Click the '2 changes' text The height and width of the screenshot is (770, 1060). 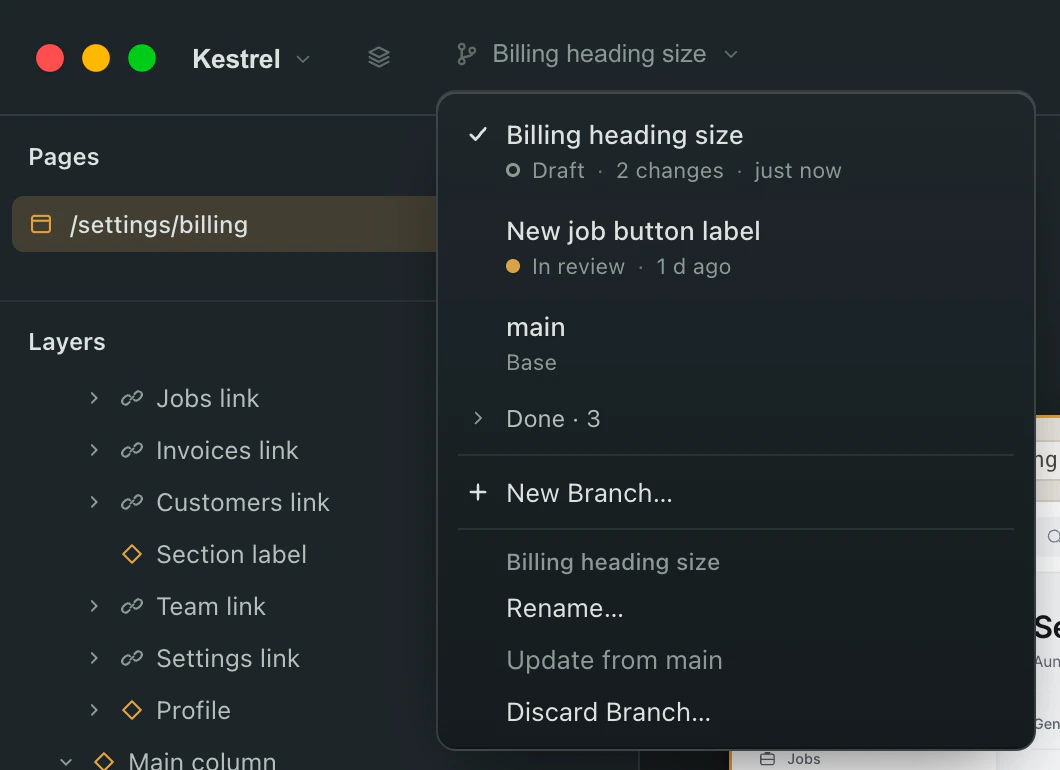click(x=669, y=170)
